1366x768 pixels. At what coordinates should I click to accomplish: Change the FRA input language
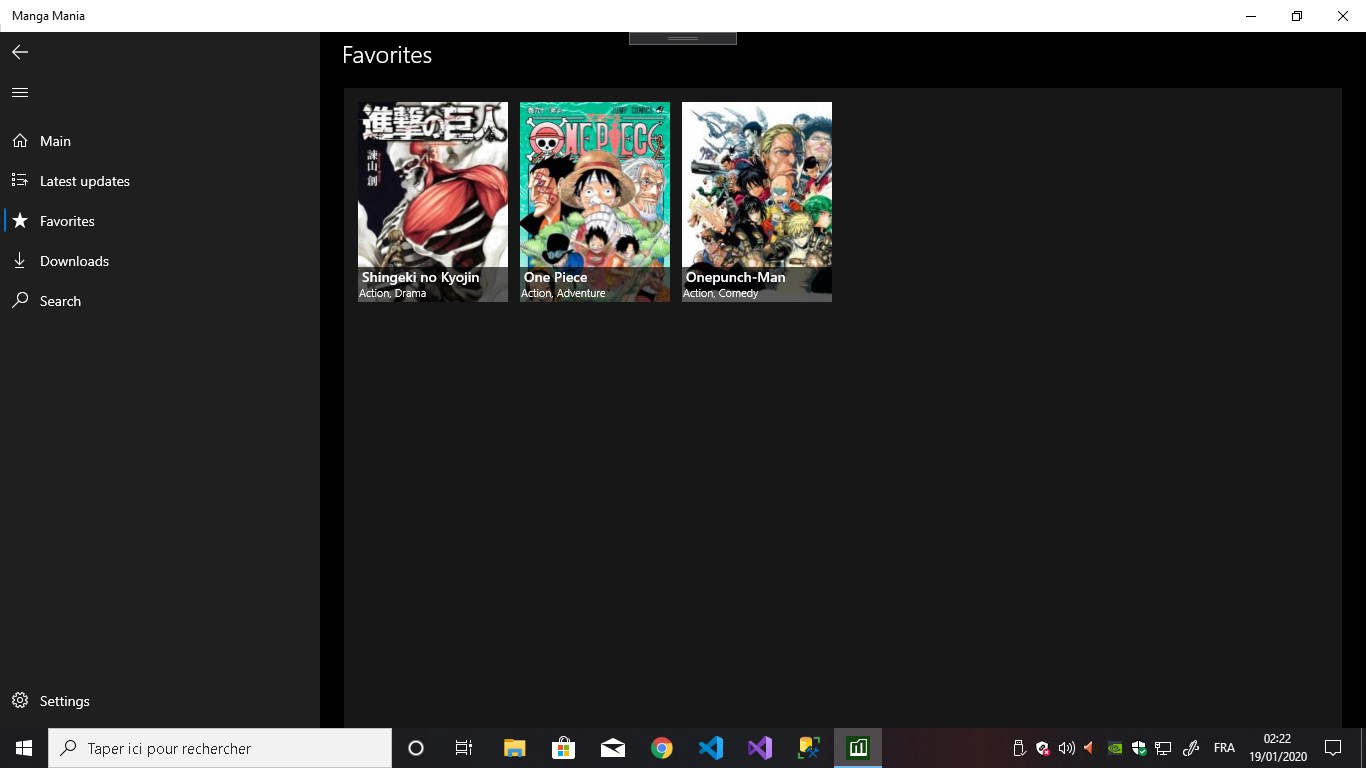pos(1224,748)
